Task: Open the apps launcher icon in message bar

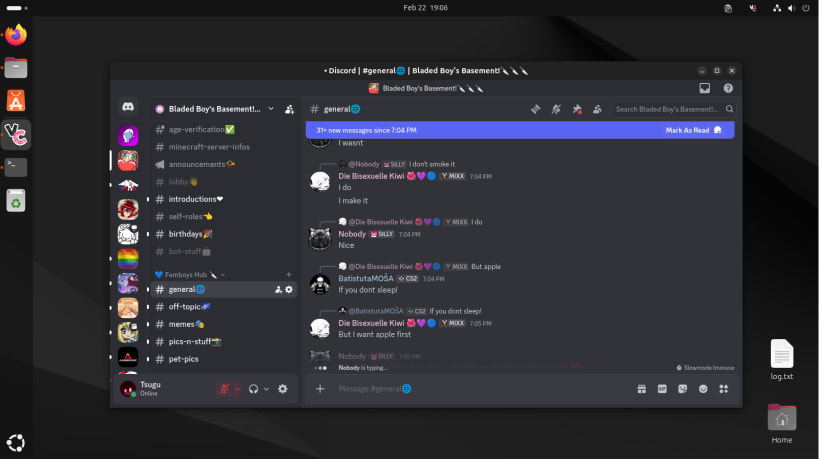Action: pyautogui.click(x=723, y=389)
